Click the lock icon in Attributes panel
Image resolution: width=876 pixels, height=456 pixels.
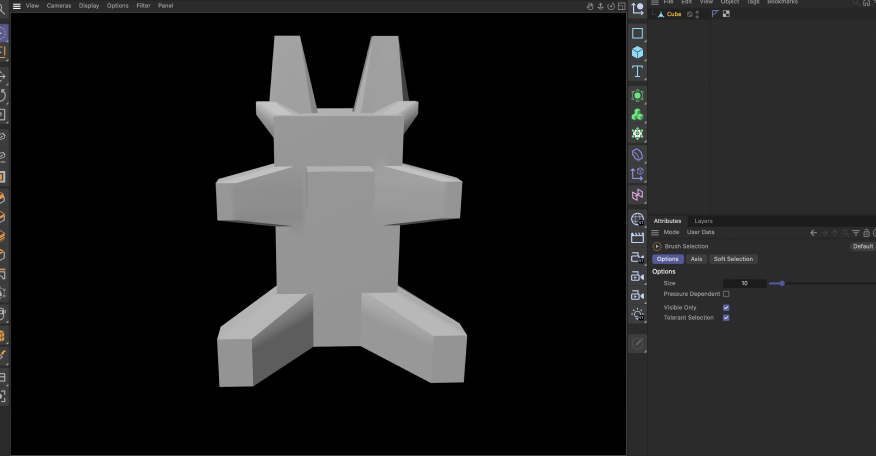[866, 232]
